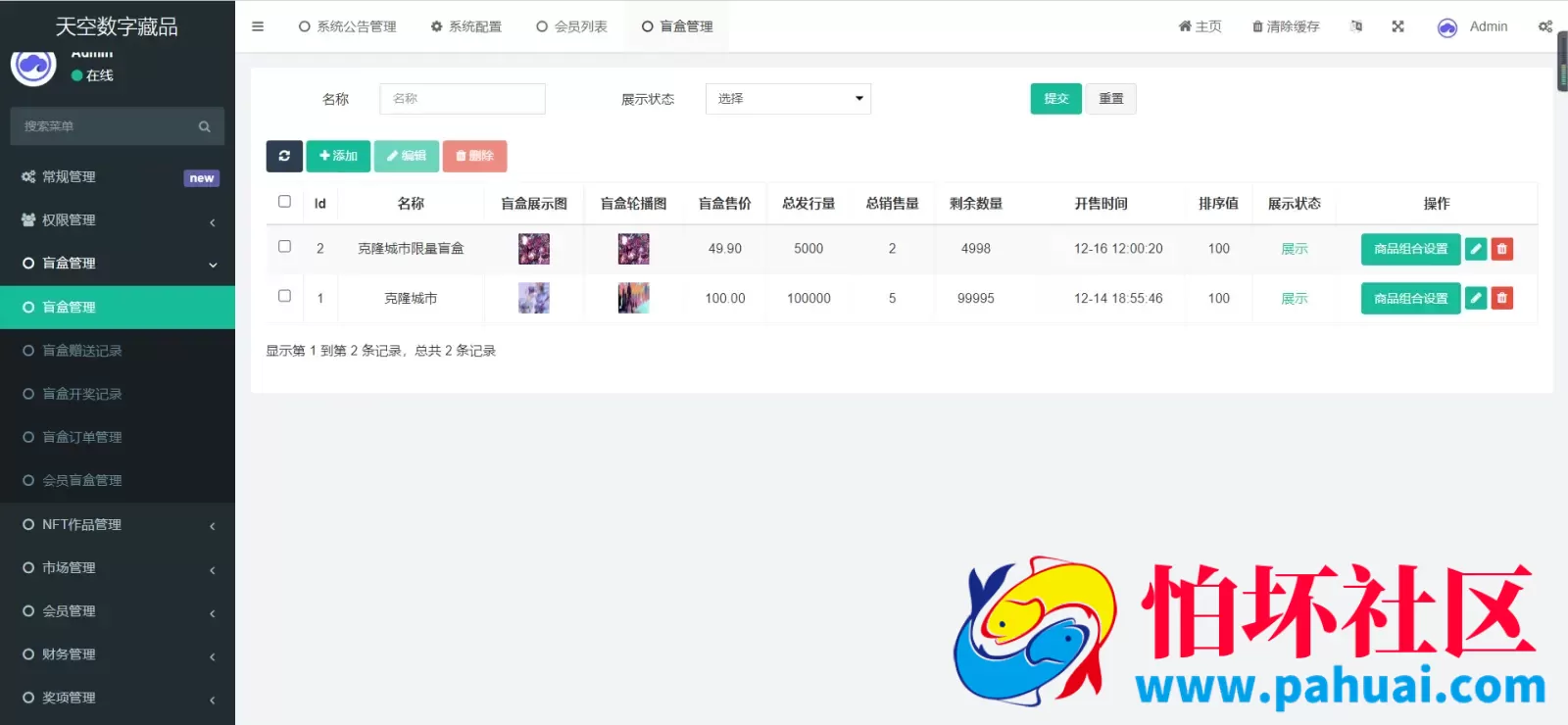Click 展示 status in row Id 2
Viewport: 1568px width, 725px height.
click(x=1294, y=249)
